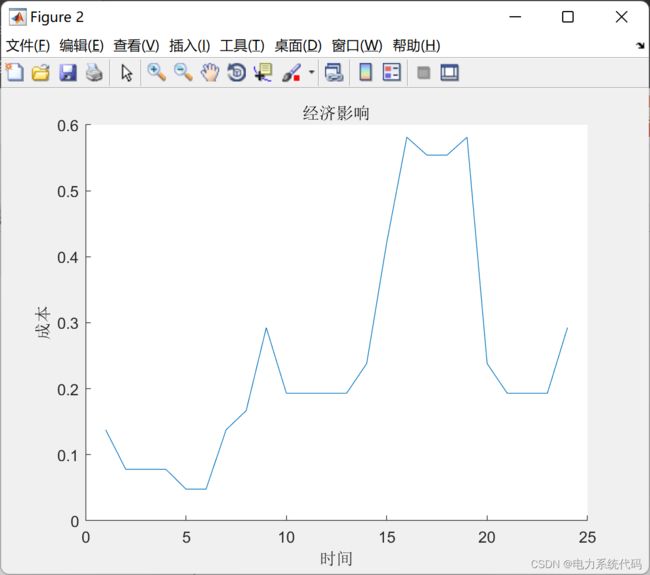Image resolution: width=650 pixels, height=575 pixels.
Task: Enable the Rotate 3D tool
Action: coord(237,73)
